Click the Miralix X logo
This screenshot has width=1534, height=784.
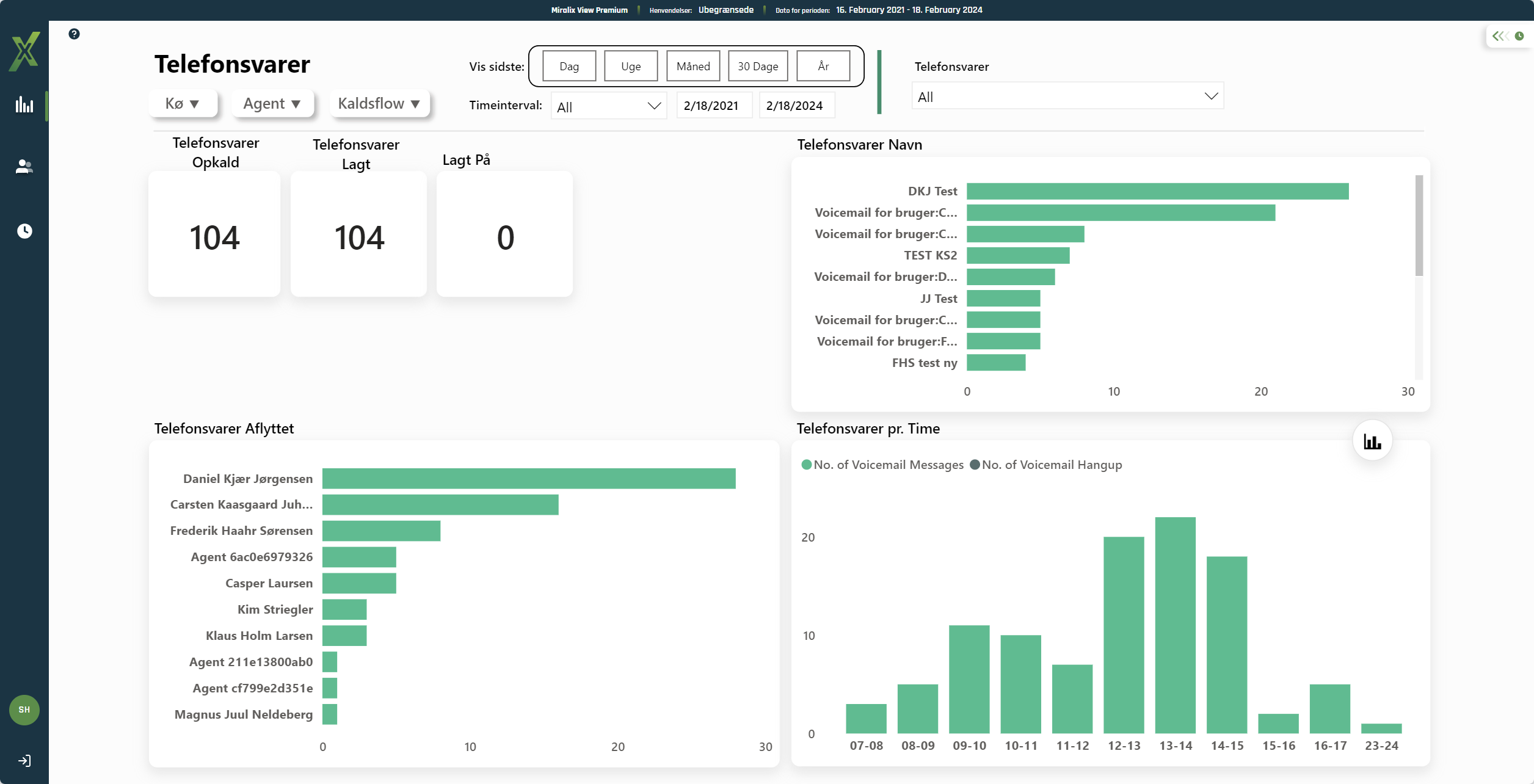click(x=24, y=52)
